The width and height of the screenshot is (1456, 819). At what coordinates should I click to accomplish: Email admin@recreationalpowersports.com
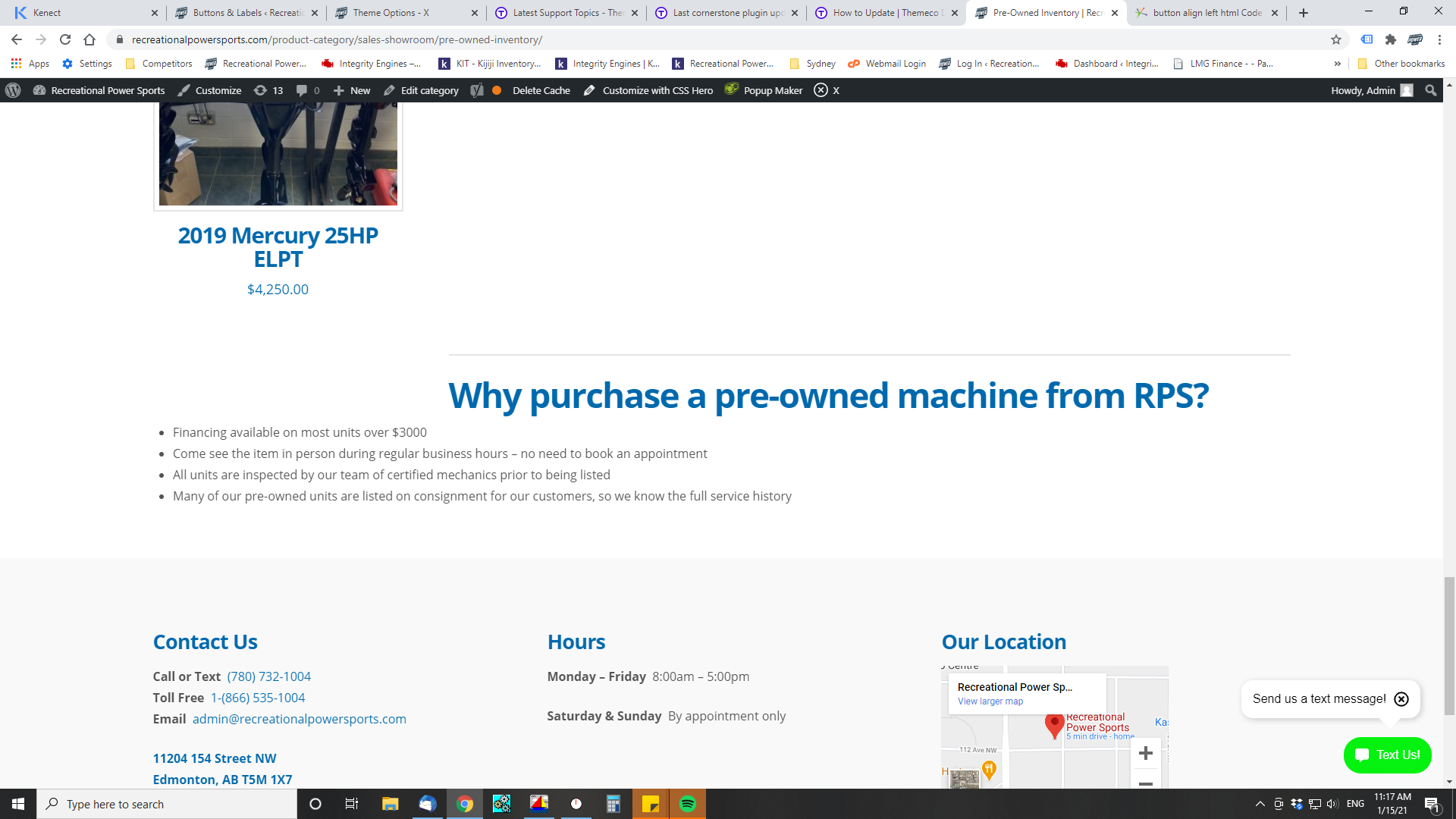(300, 719)
